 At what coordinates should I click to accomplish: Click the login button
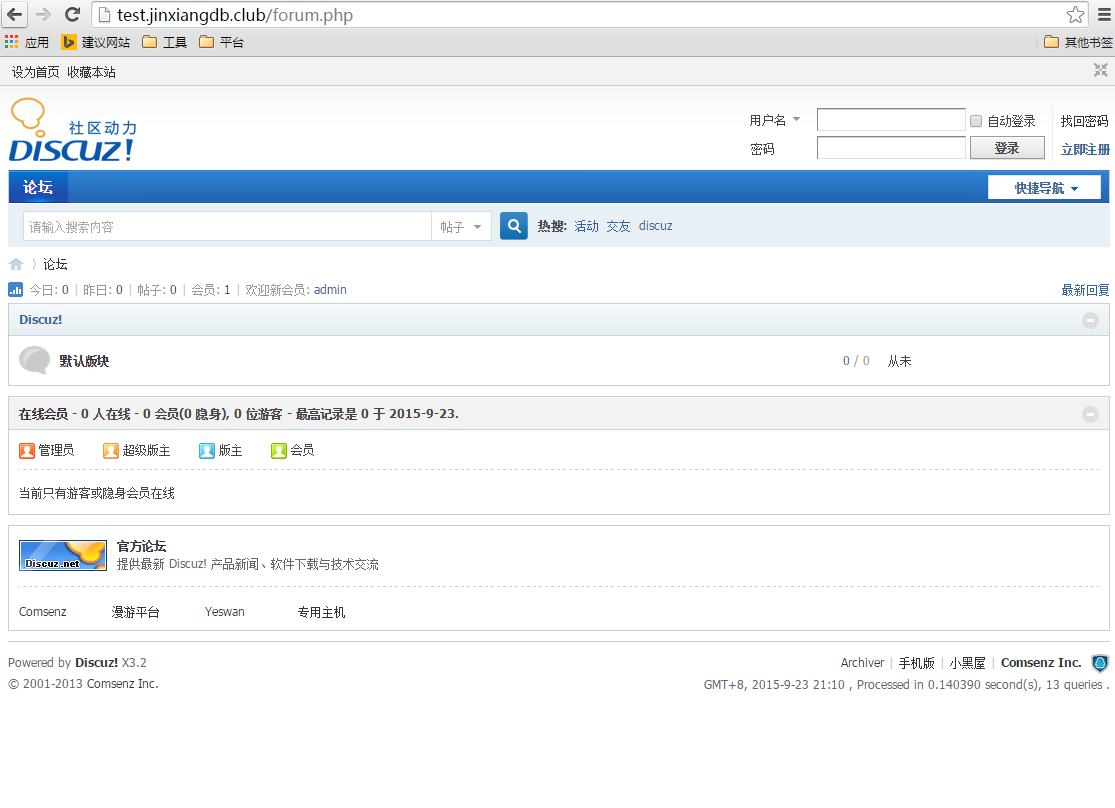pos(1006,148)
